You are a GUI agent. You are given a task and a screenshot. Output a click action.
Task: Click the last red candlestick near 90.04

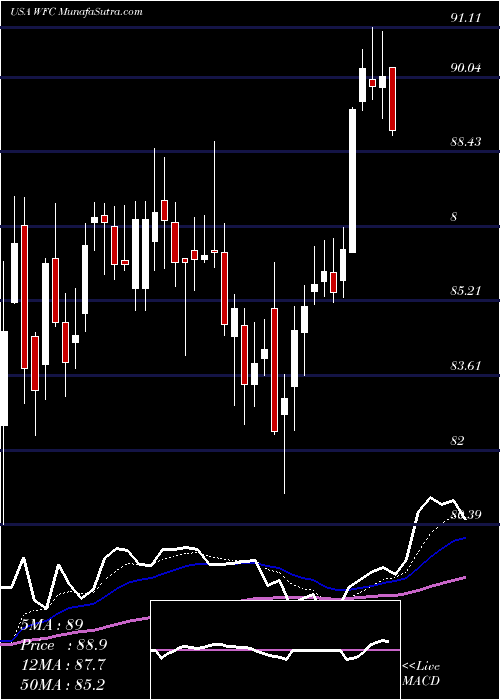(392, 99)
